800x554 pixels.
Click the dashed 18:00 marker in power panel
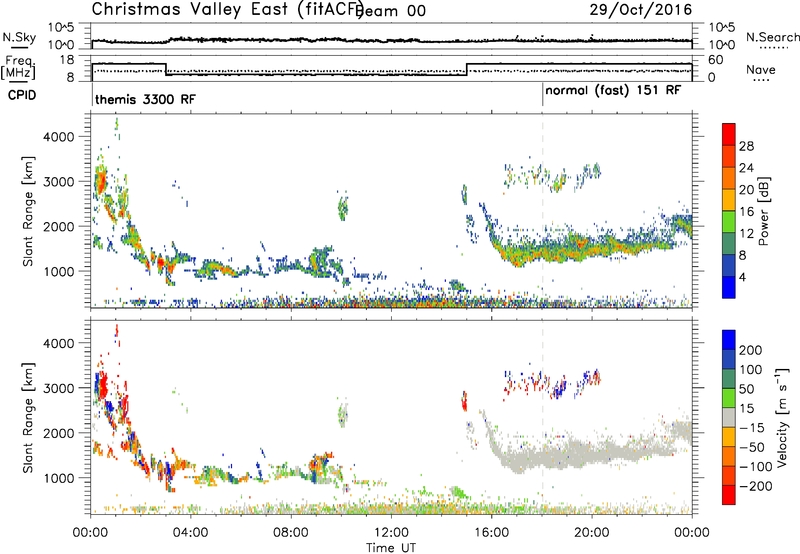(x=542, y=210)
